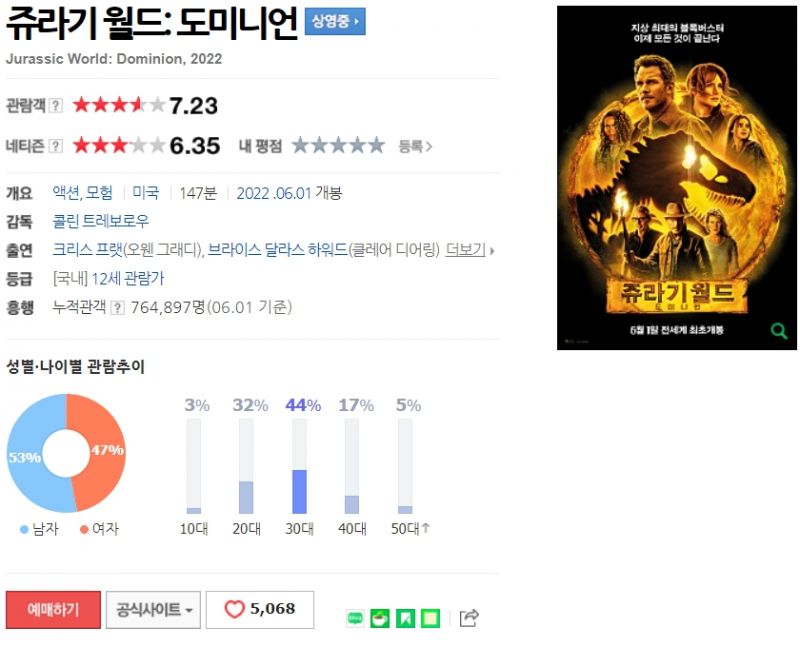Share to Naver Cafe with coffee cup icon

[x=380, y=618]
